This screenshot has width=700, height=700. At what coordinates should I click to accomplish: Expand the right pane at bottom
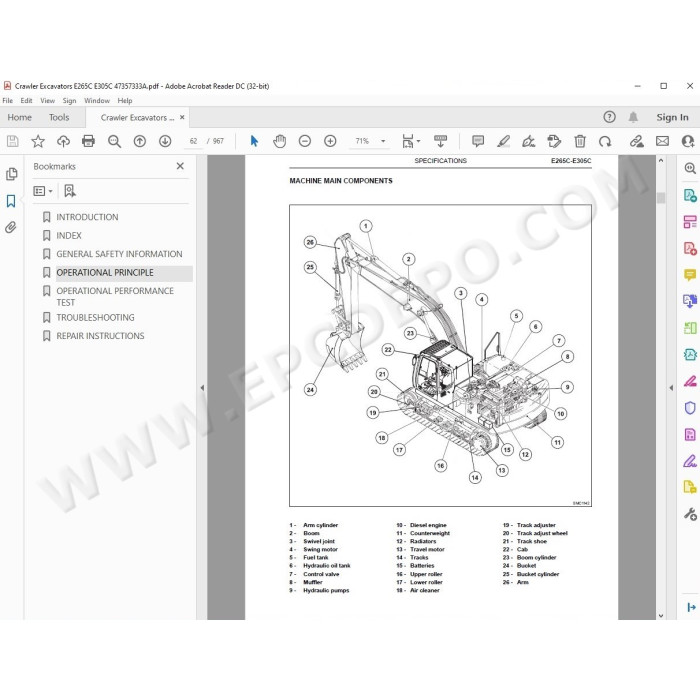[x=691, y=607]
